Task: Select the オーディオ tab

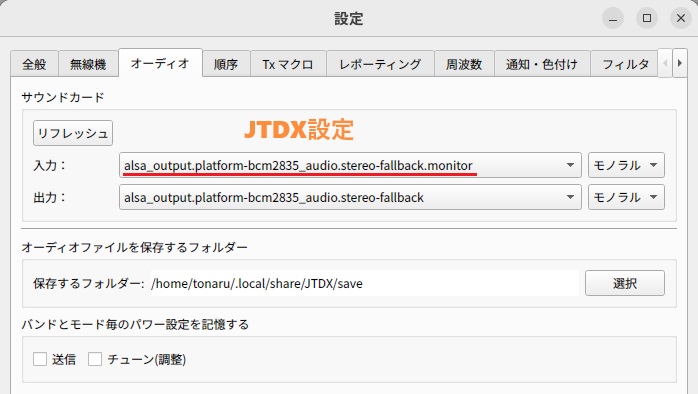Action: [x=160, y=63]
